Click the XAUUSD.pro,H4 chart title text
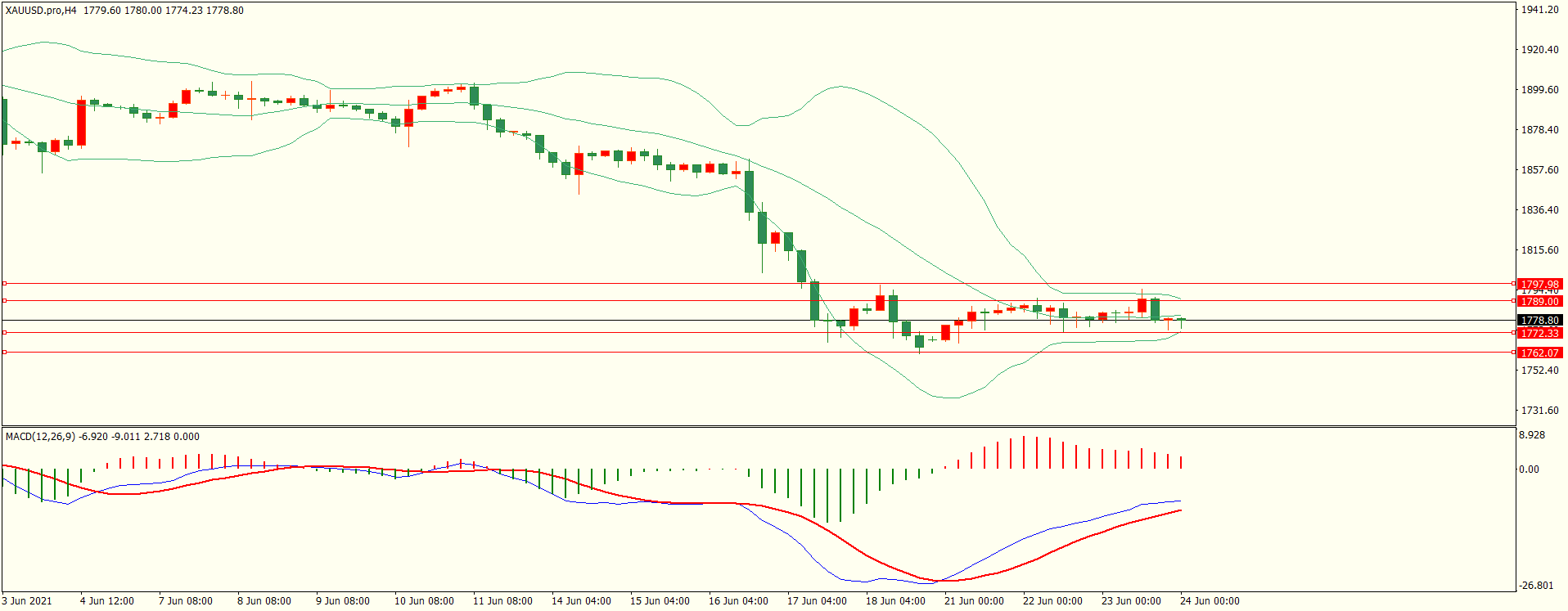The image size is (1568, 611). point(41,11)
